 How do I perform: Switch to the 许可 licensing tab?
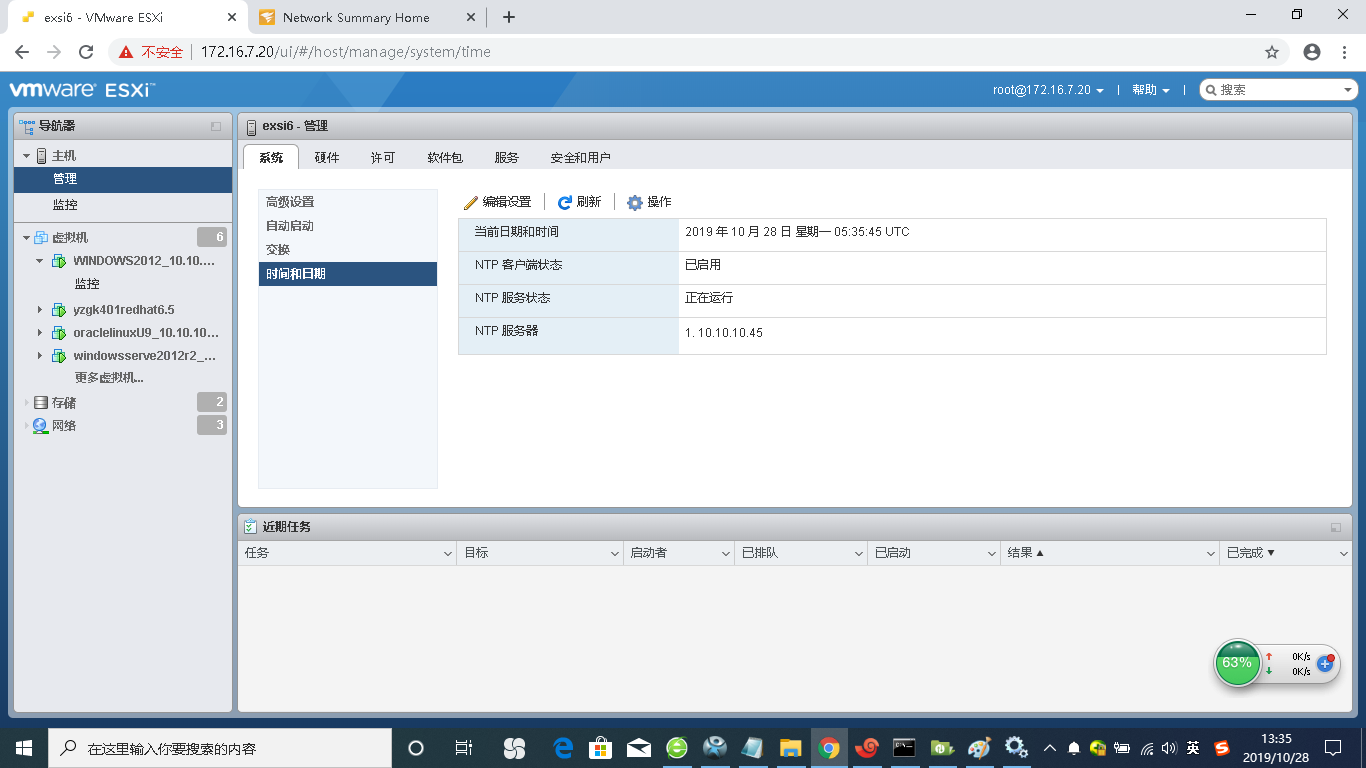(x=383, y=157)
